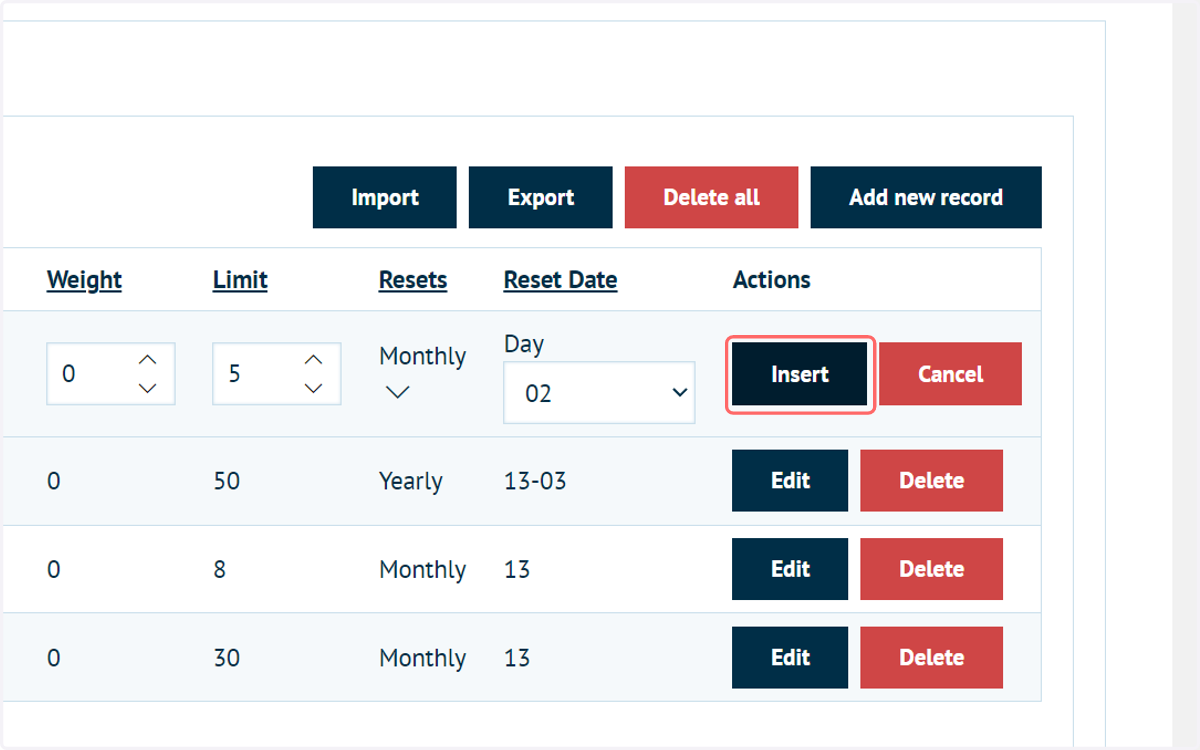This screenshot has height=750, width=1200.
Task: Sort table by Weight column header
Action: (84, 280)
